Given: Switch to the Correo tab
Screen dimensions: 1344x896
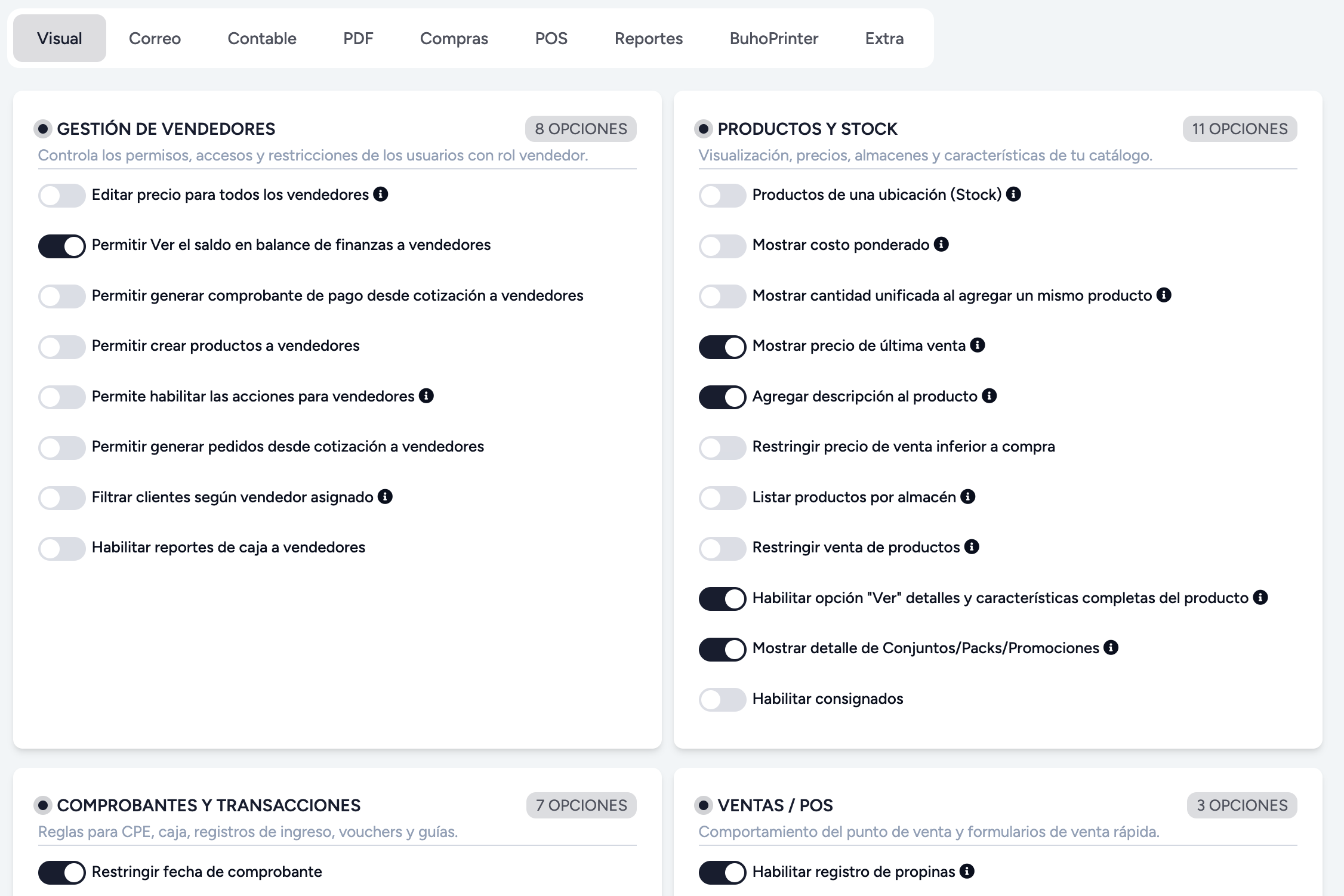Looking at the screenshot, I should click(x=155, y=38).
